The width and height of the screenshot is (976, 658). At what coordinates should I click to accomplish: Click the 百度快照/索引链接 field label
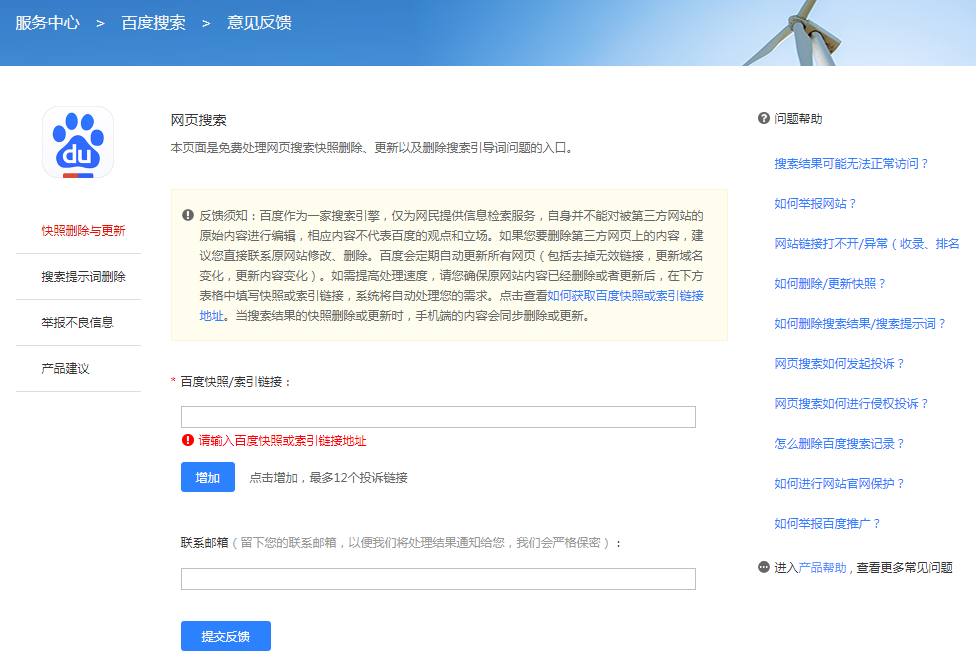(235, 382)
